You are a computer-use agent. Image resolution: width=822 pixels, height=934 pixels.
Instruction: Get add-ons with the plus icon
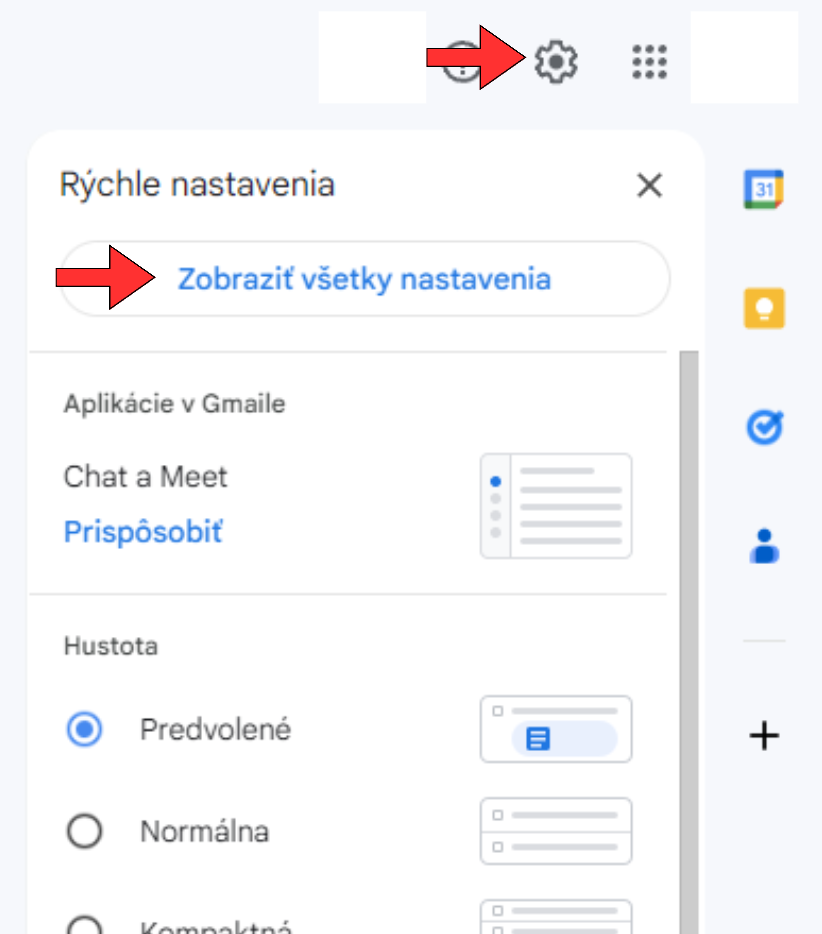[764, 736]
